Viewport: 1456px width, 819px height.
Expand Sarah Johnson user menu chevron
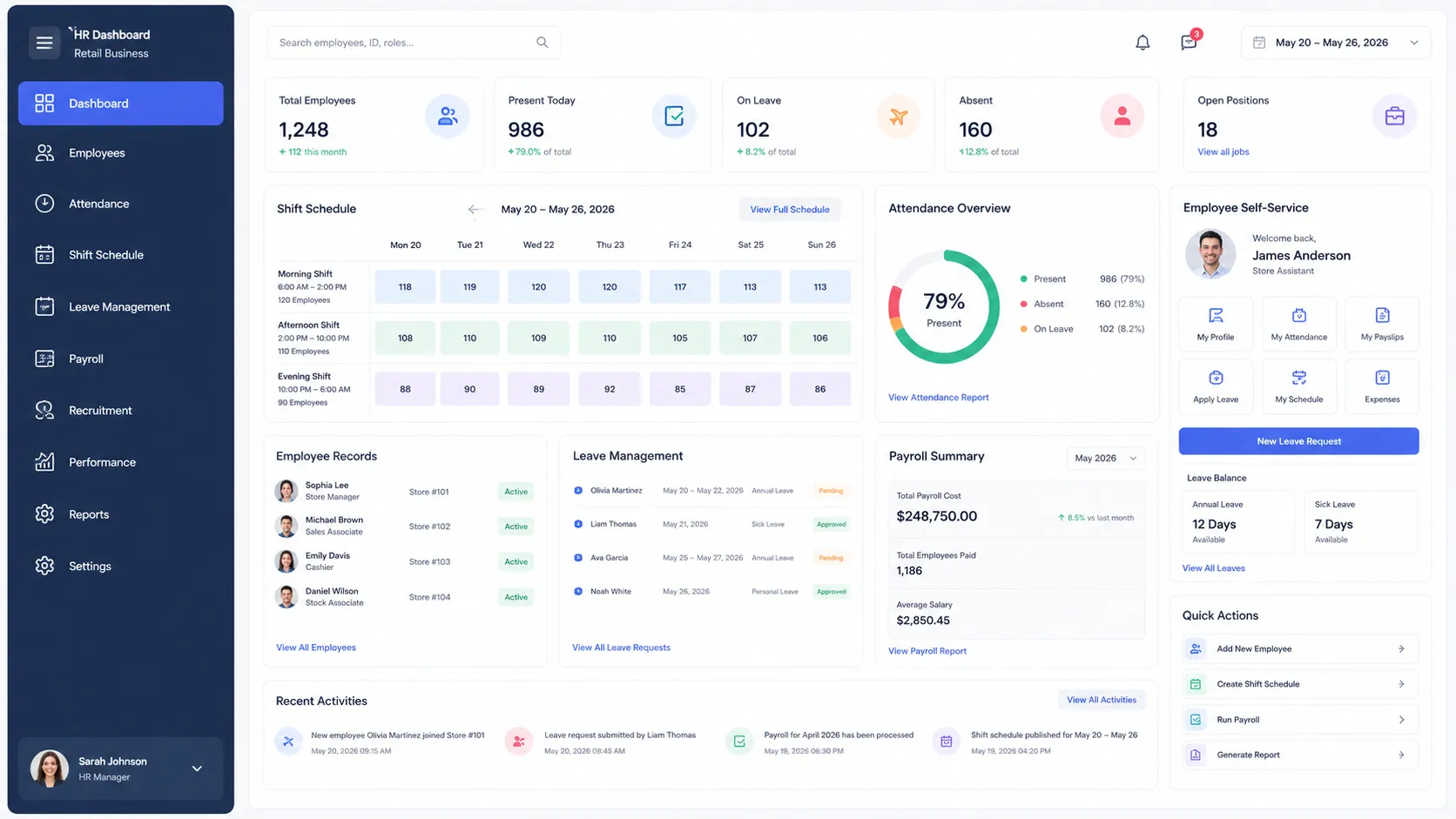pos(197,769)
